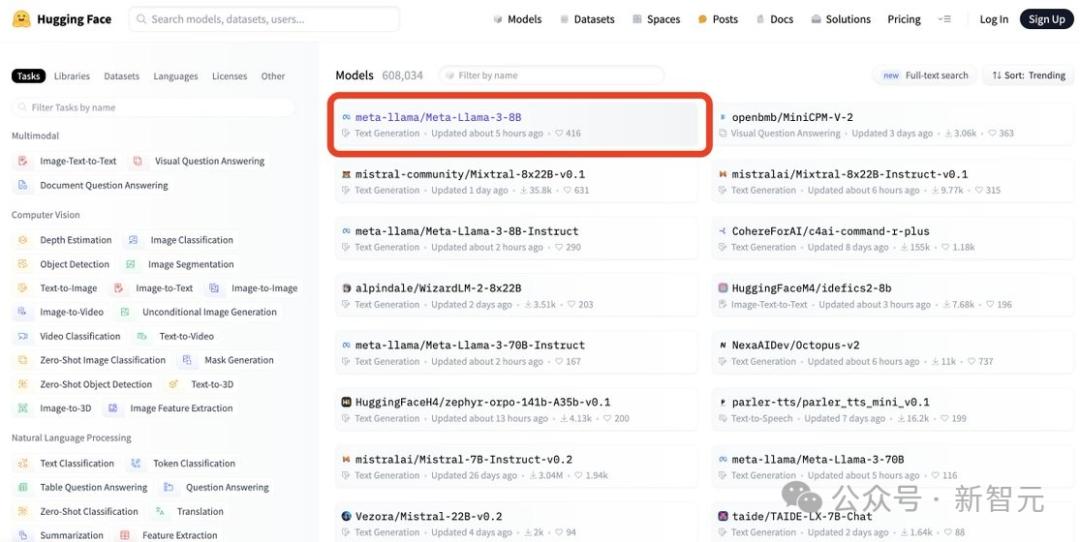This screenshot has height=542, width=1080.
Task: Click the like heart on Mixtral-8x22B-v0.1
Action: coord(568,191)
